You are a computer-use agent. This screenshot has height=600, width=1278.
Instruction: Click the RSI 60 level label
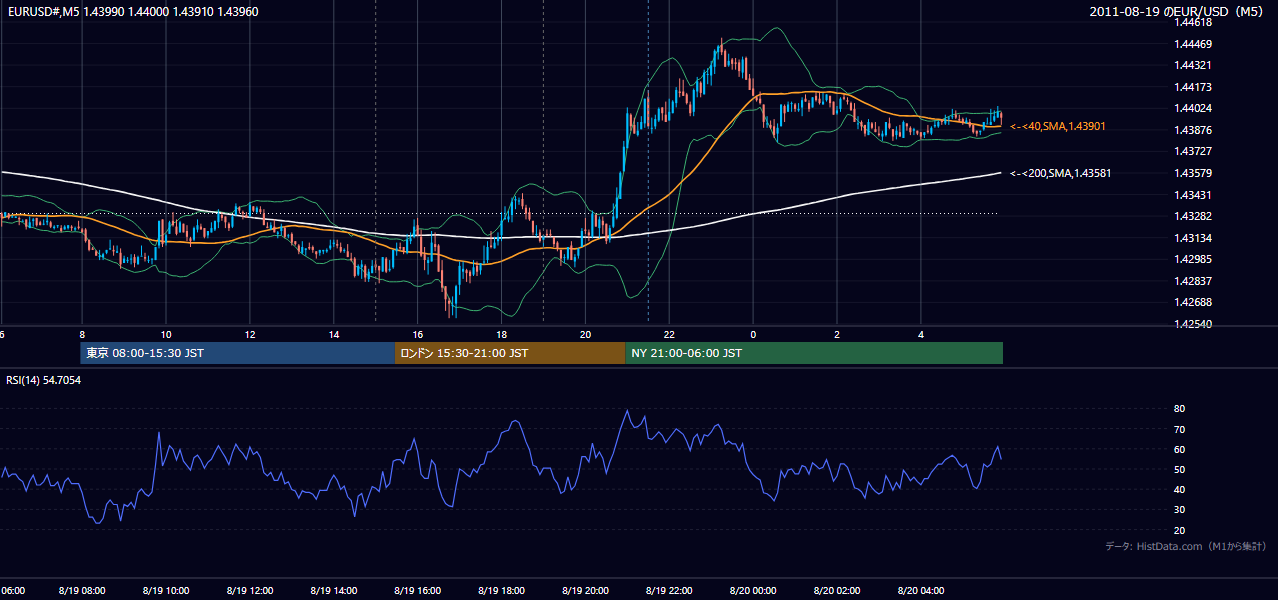point(1179,449)
